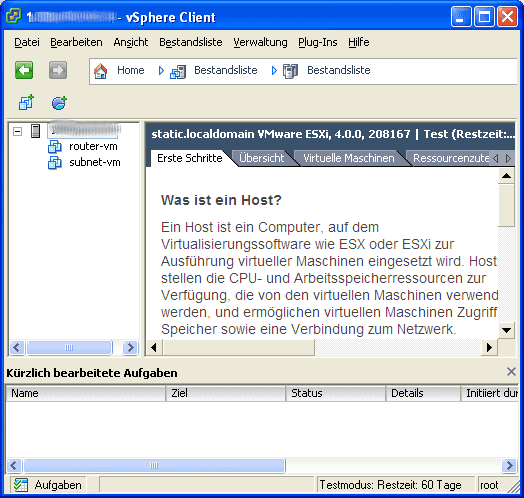Click the new resource pool toolbar icon
Screen dimensions: 524x498
pos(59,103)
